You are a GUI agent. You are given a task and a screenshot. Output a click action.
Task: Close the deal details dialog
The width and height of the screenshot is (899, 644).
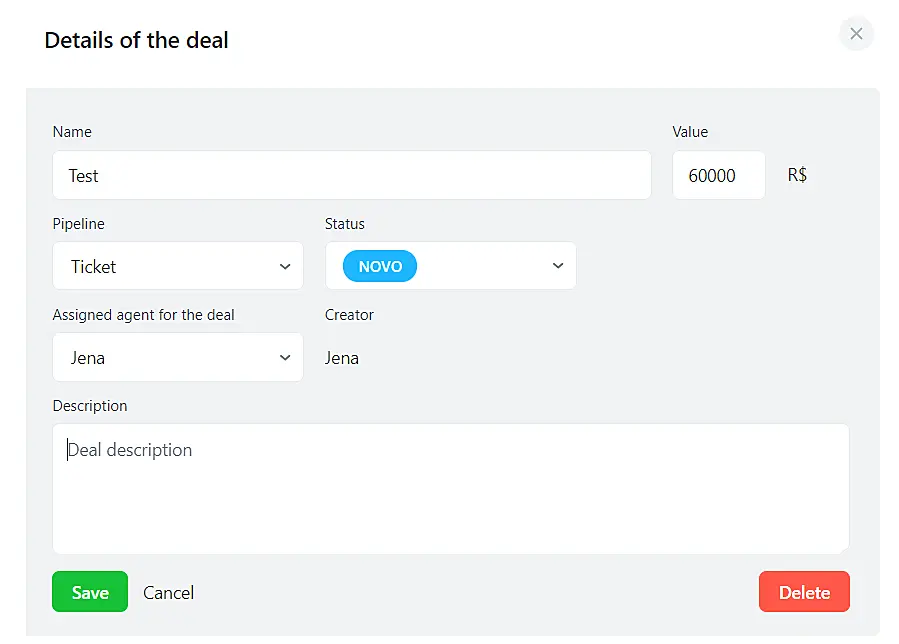pyautogui.click(x=856, y=34)
